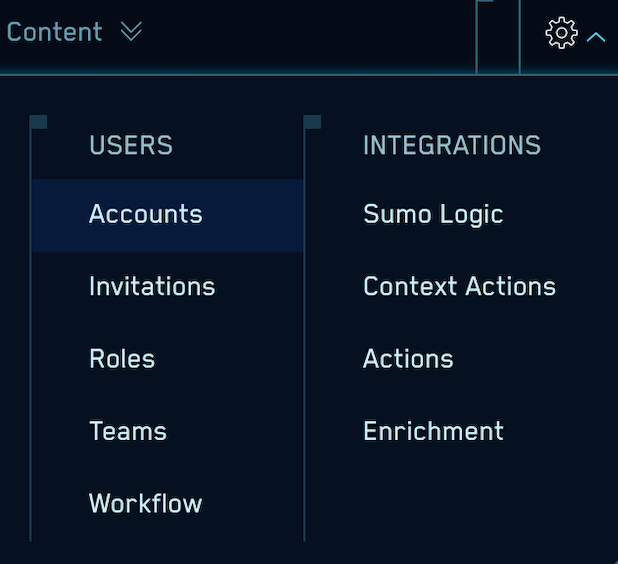Expand the Content double-chevron dropdown
618x564 pixels.
131,32
